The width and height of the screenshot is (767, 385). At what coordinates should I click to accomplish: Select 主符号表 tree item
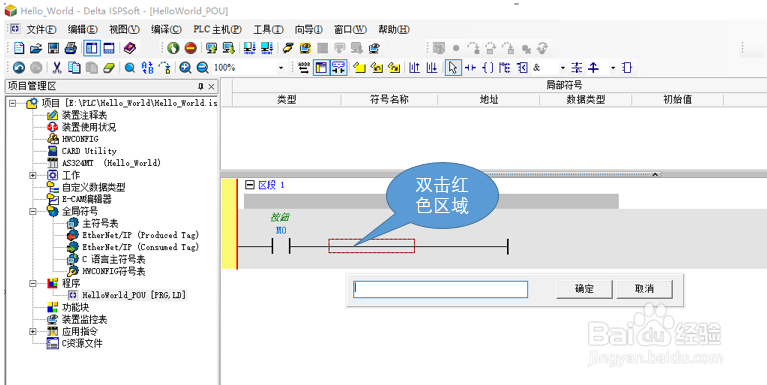(100, 223)
